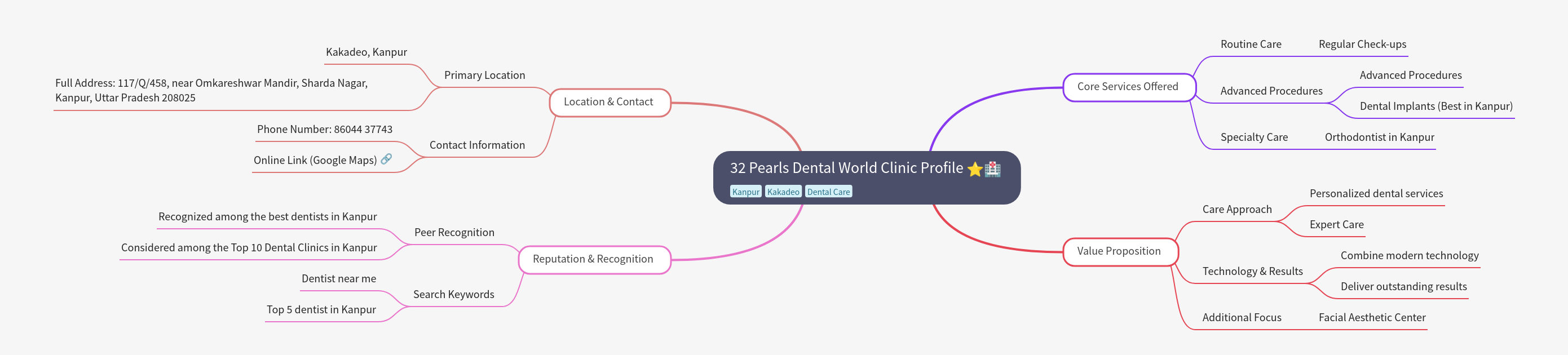The height and width of the screenshot is (355, 1568).
Task: Click the Dental Care tag
Action: (x=828, y=192)
